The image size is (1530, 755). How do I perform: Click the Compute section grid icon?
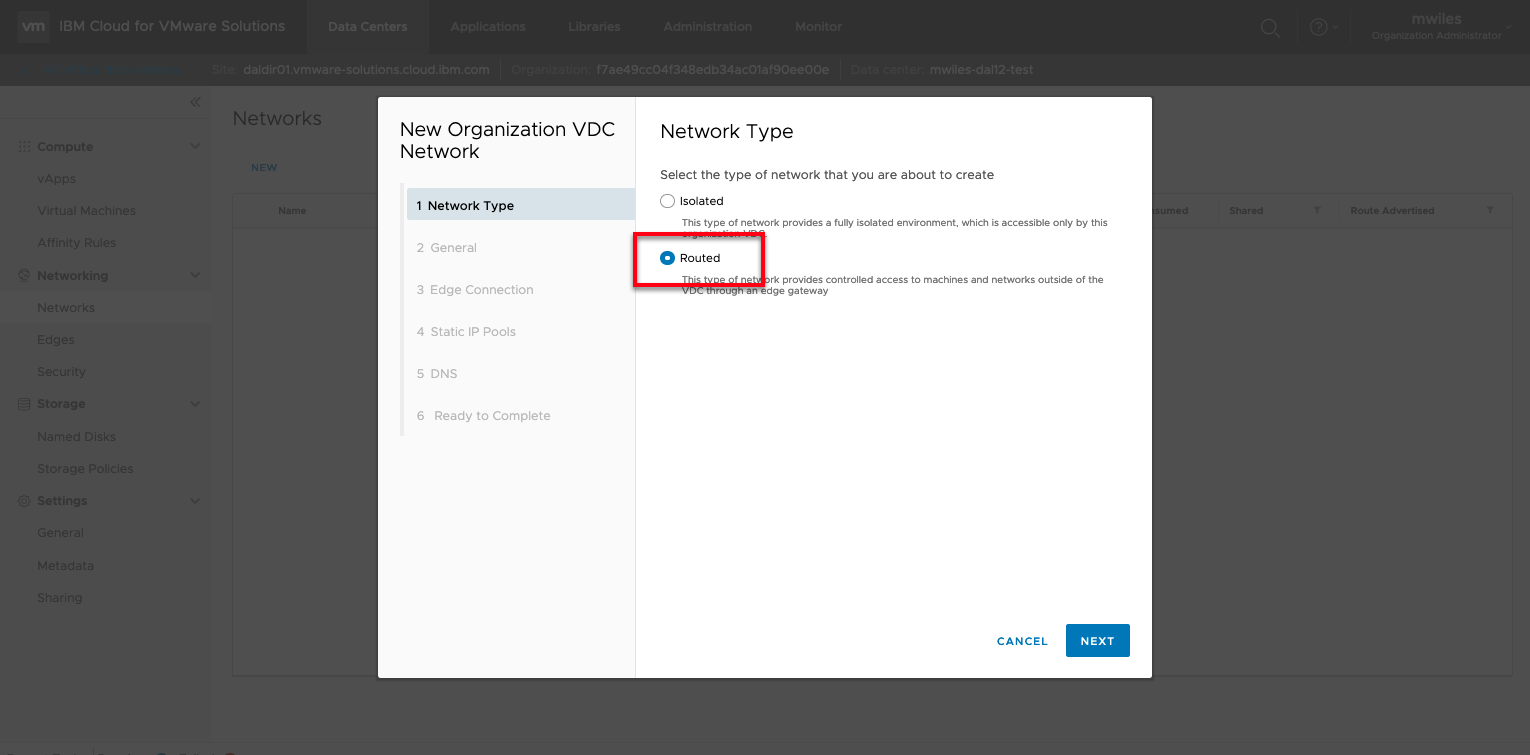tap(25, 147)
